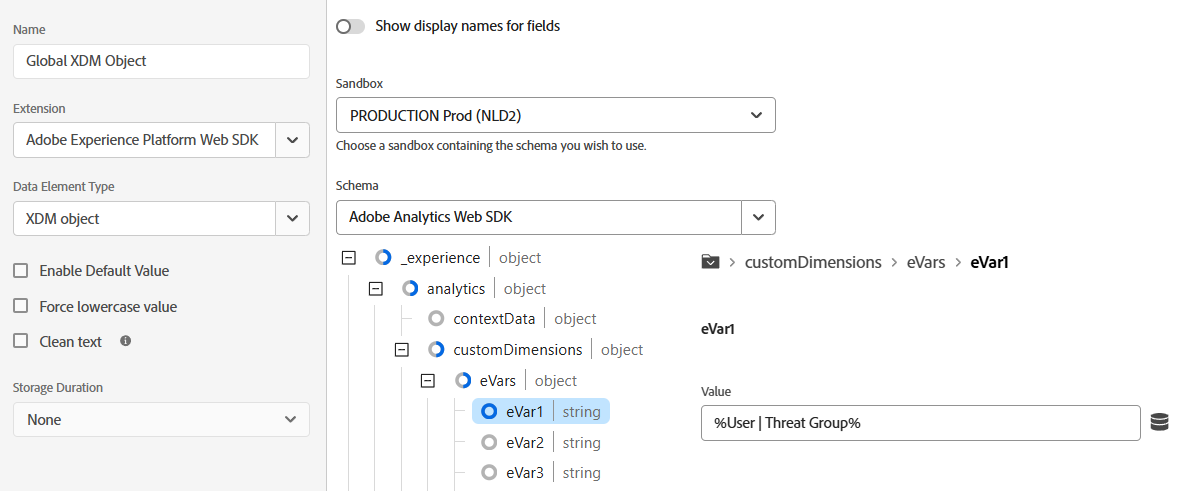
Task: Open the Sandbox dropdown
Action: (x=555, y=115)
